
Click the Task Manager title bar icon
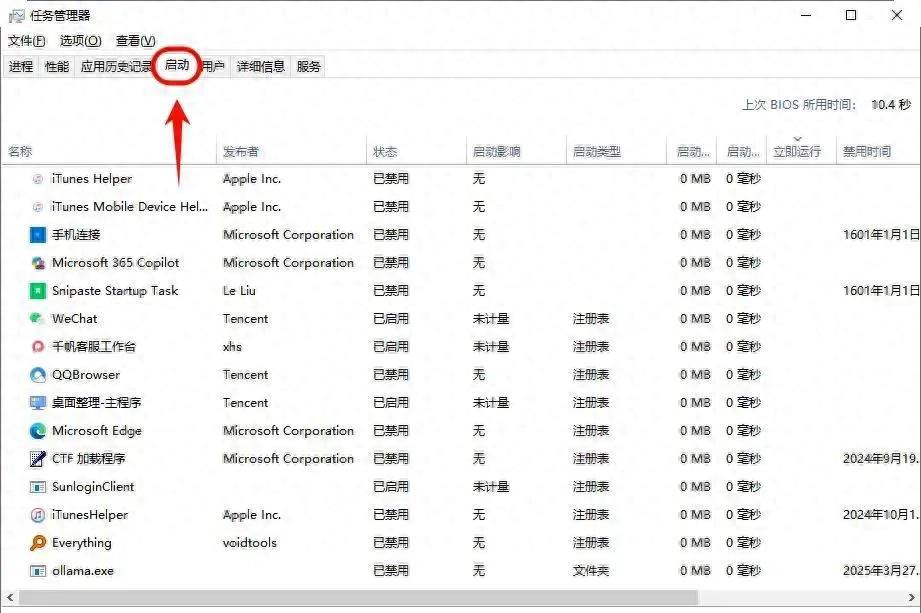[x=16, y=16]
